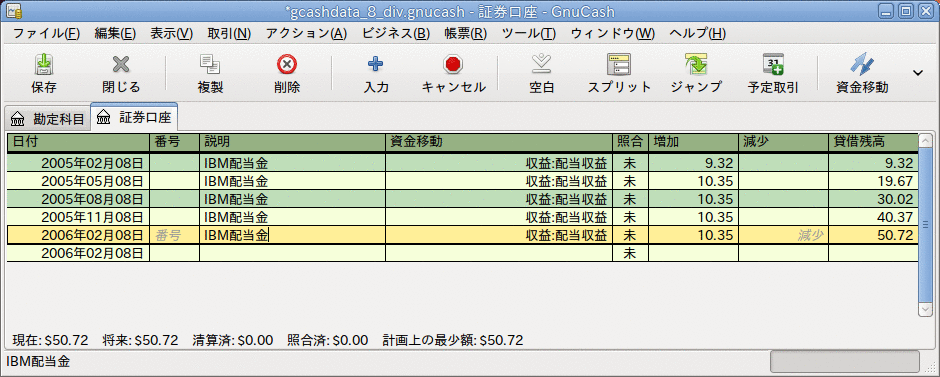Click the ジャンプ (Jump) toolbar icon
940x377 pixels.
click(696, 64)
